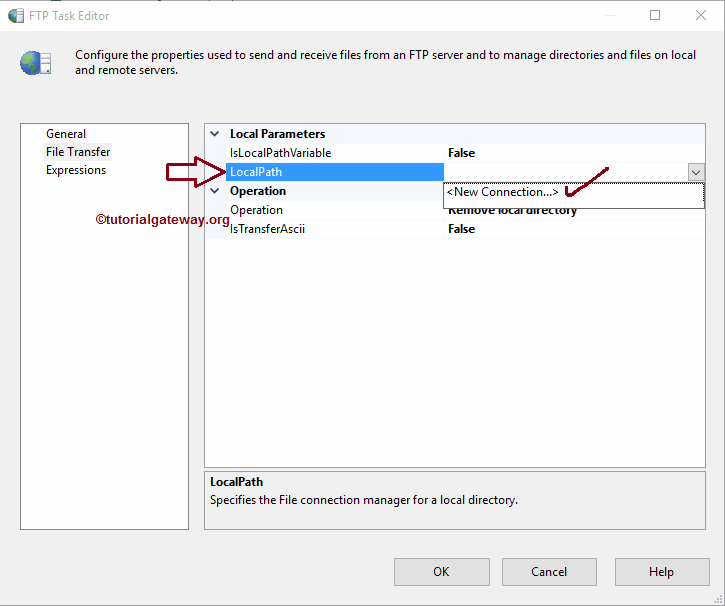Click the empty LocalPath value field

566,172
